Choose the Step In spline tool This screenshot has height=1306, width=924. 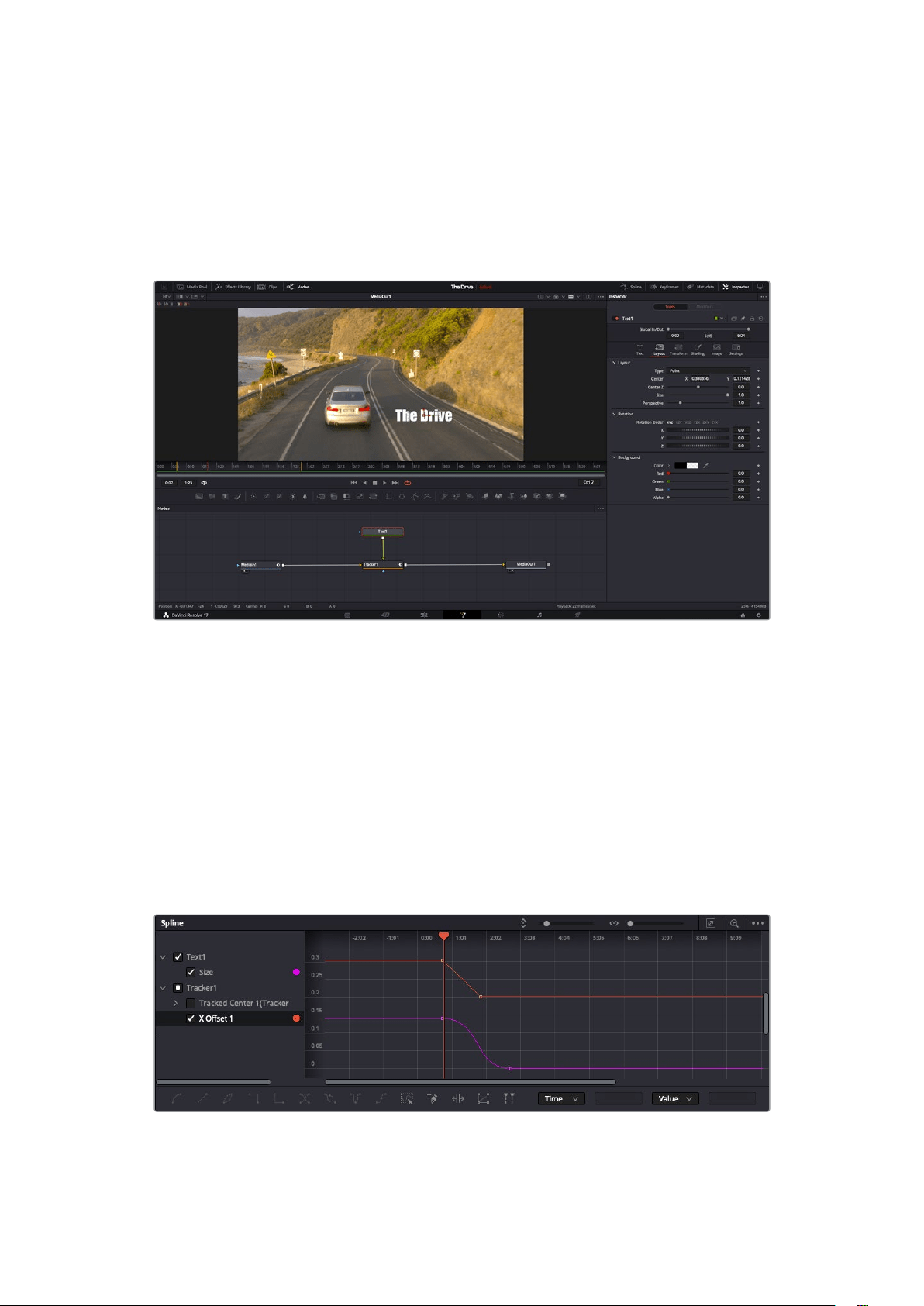(x=253, y=1098)
